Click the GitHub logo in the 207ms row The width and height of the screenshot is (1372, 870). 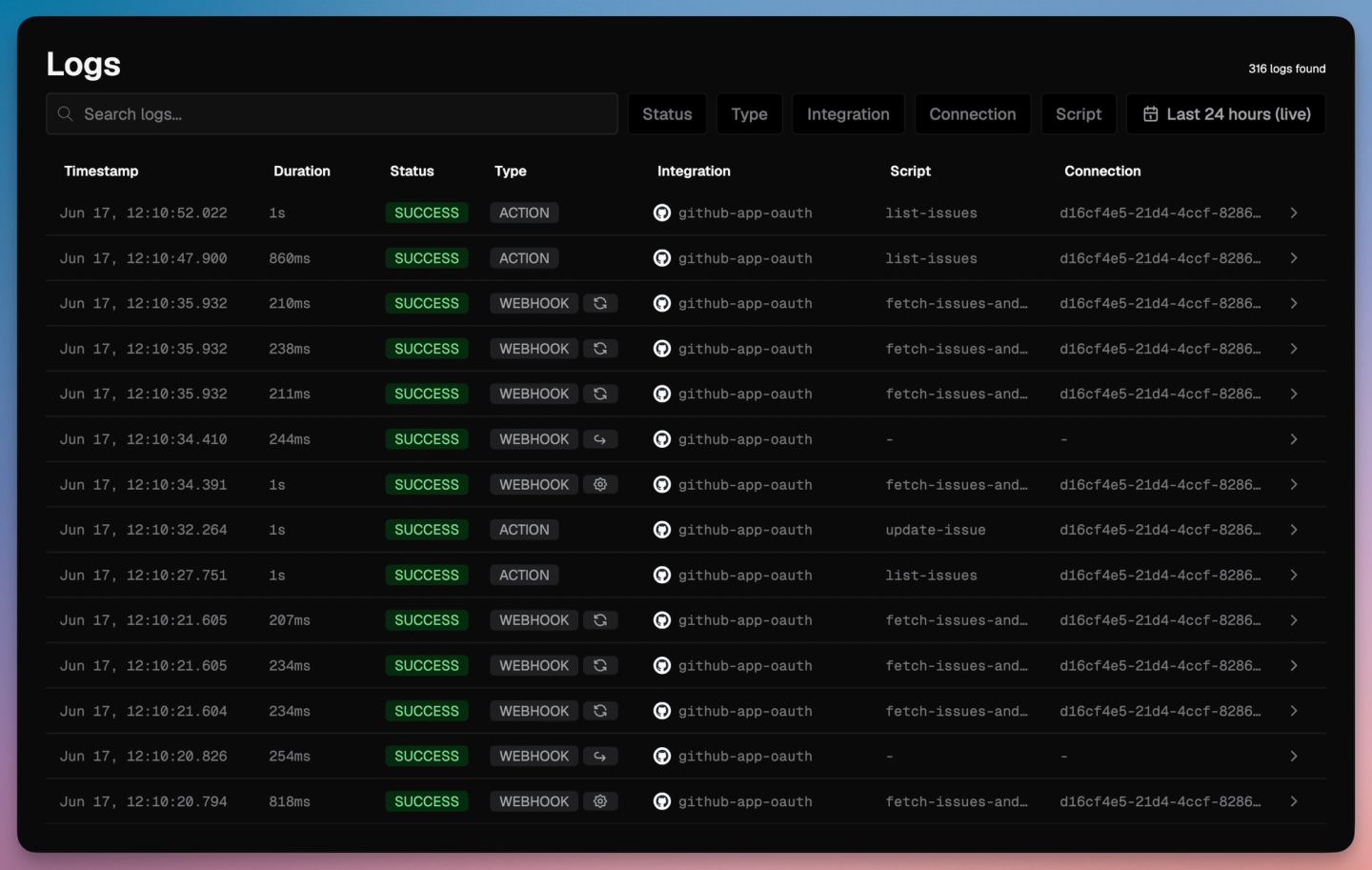pyautogui.click(x=662, y=620)
